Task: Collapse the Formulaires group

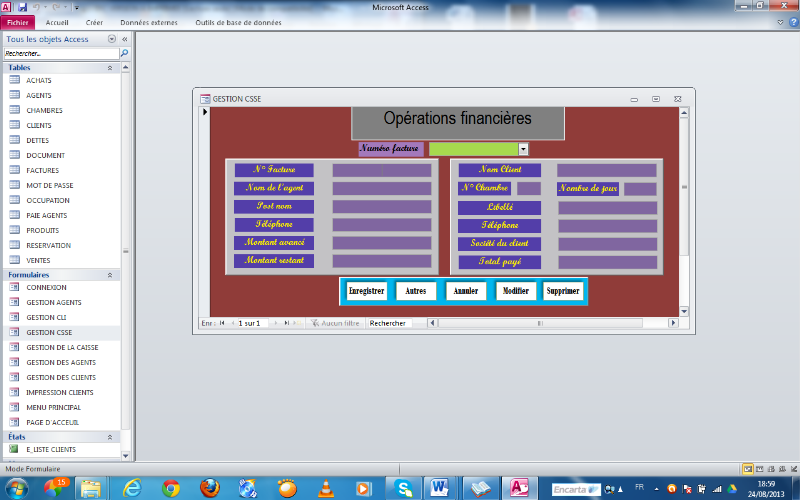Action: click(110, 274)
